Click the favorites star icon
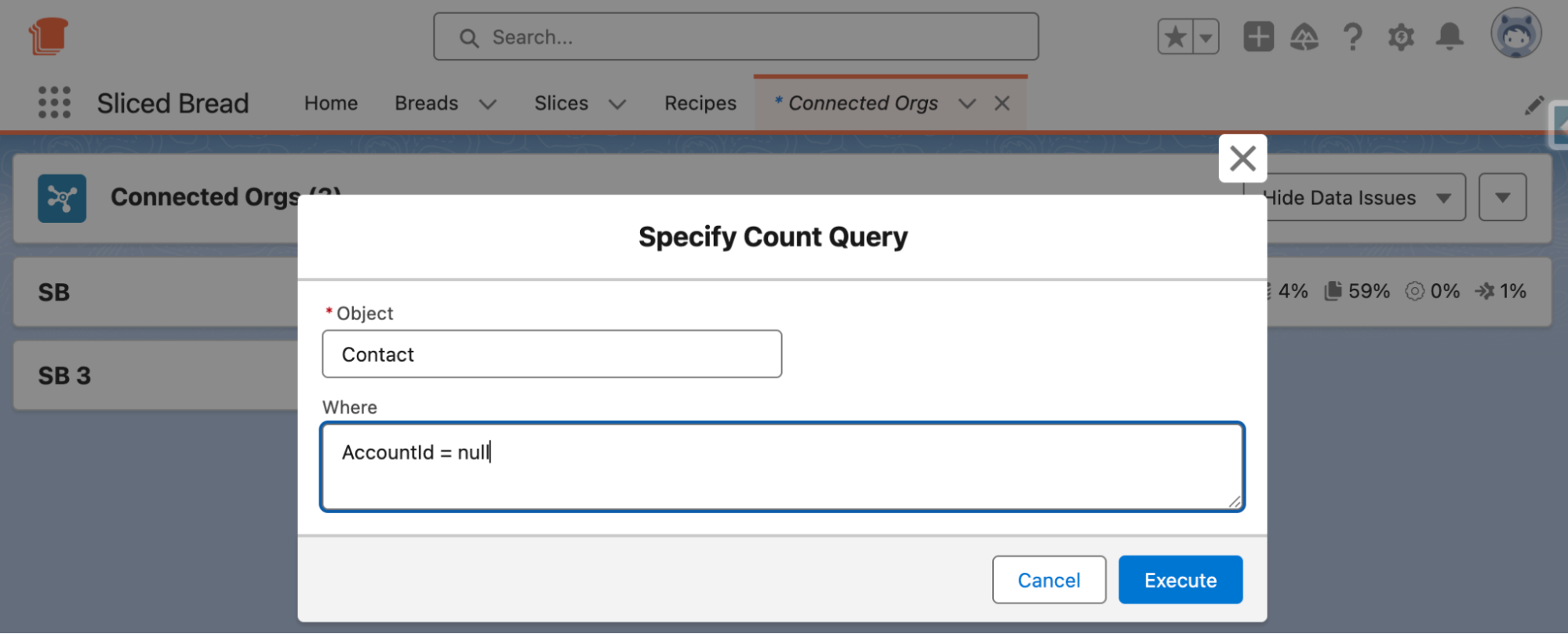1568x634 pixels. click(x=1174, y=35)
